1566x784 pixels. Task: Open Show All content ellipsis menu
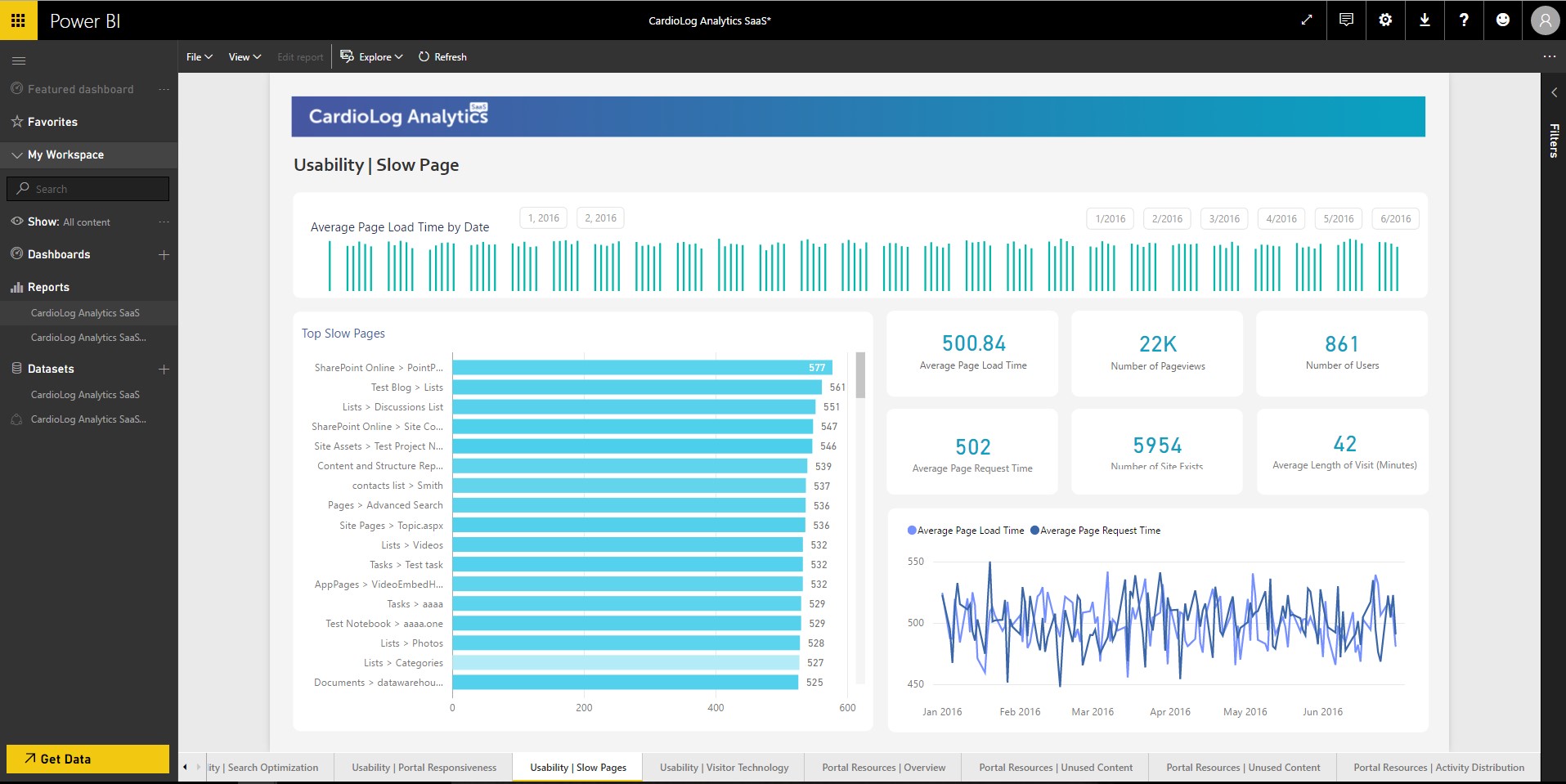coord(164,222)
